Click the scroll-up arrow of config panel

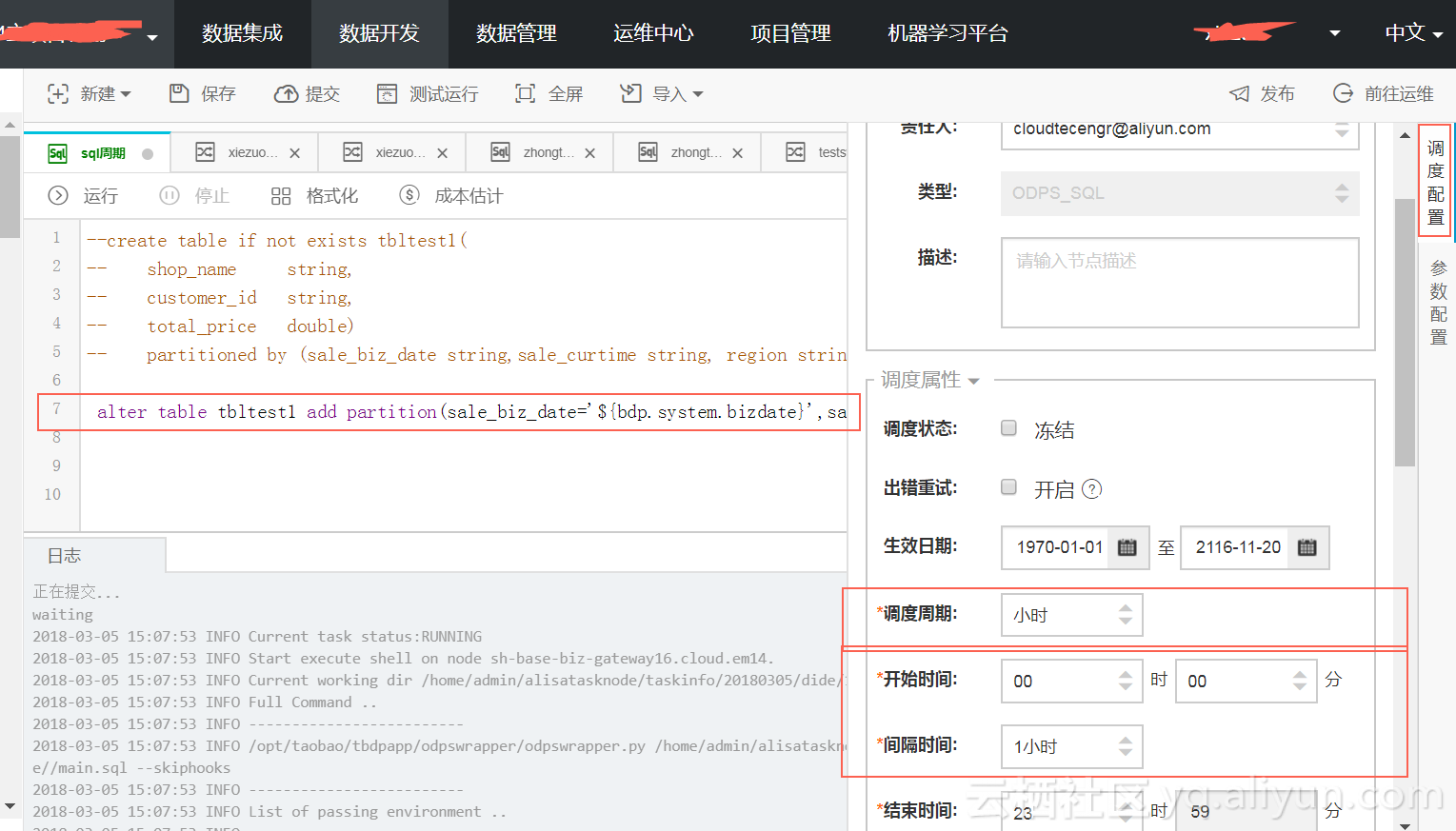click(1405, 135)
